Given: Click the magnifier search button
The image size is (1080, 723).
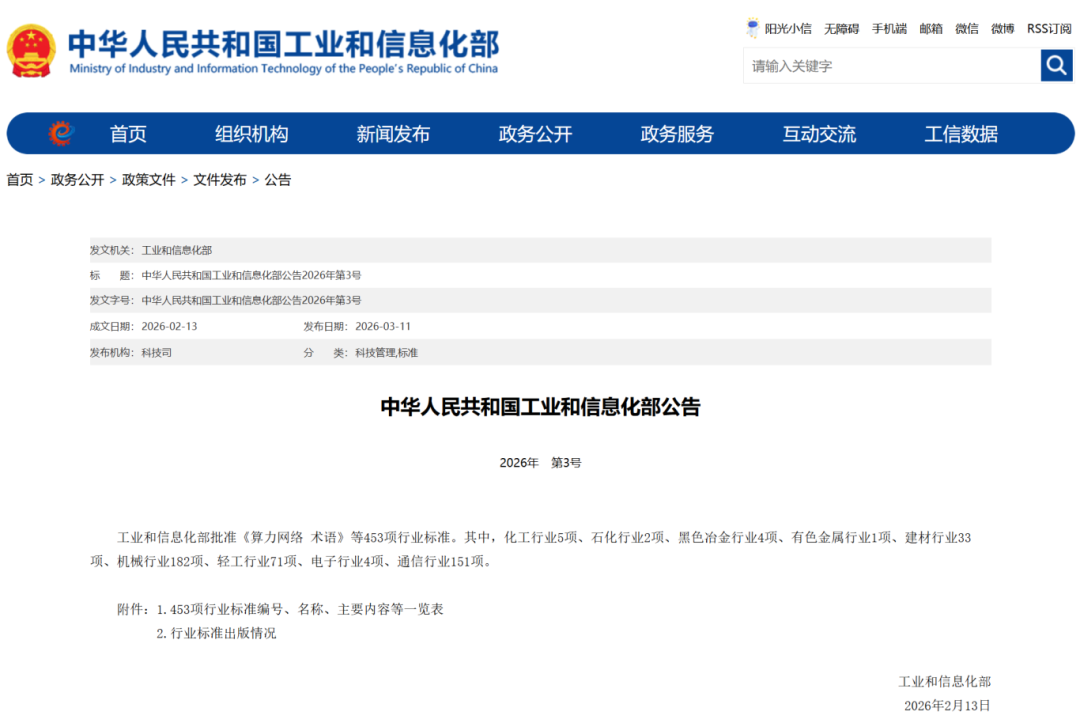Looking at the screenshot, I should coord(1056,66).
